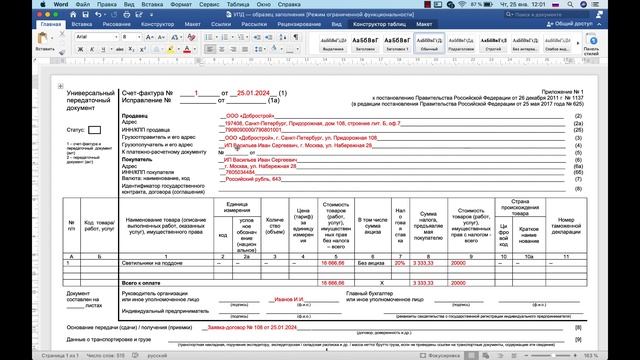
Task: Apply the Строгий style
Action: click(493, 43)
